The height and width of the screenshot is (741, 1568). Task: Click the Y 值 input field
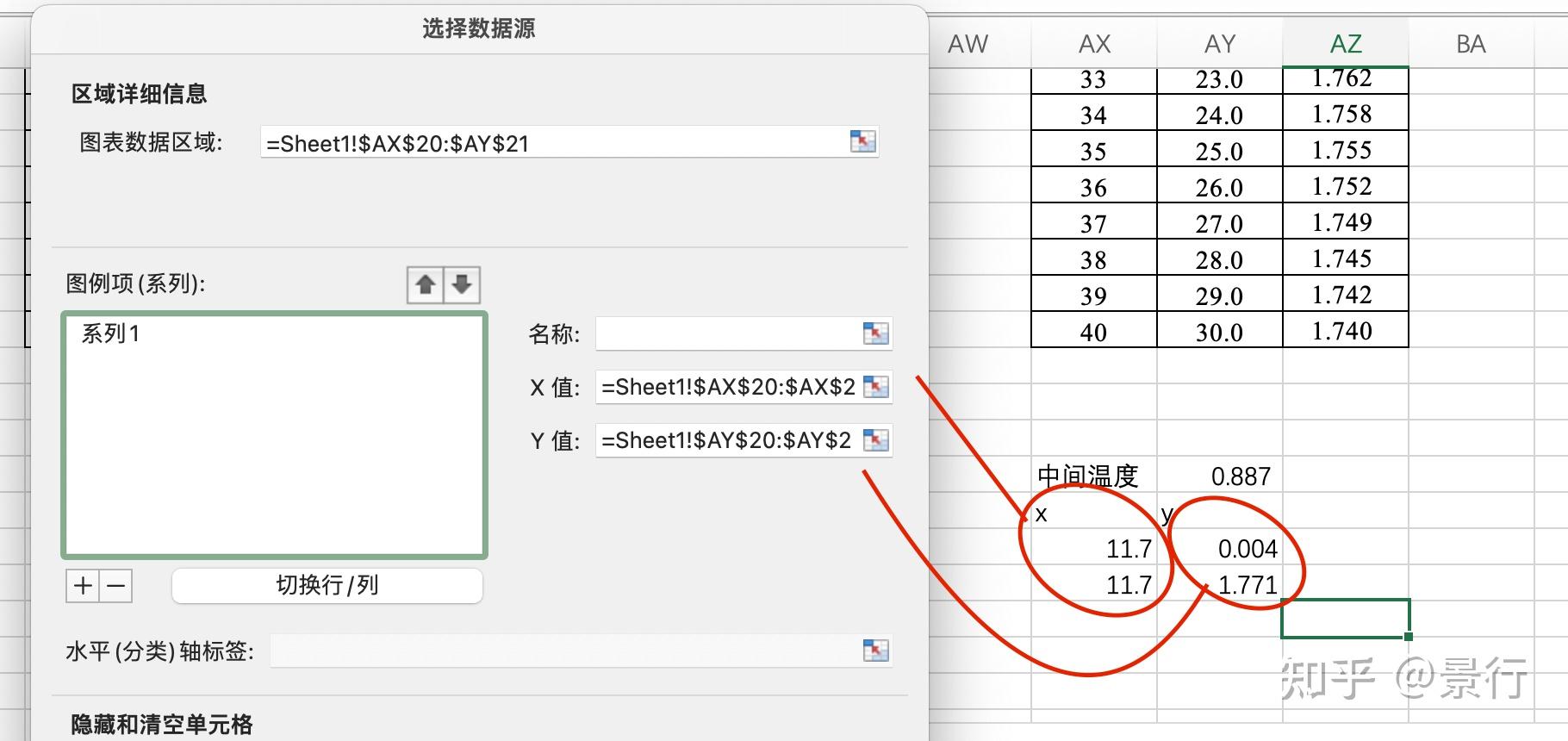[x=744, y=440]
